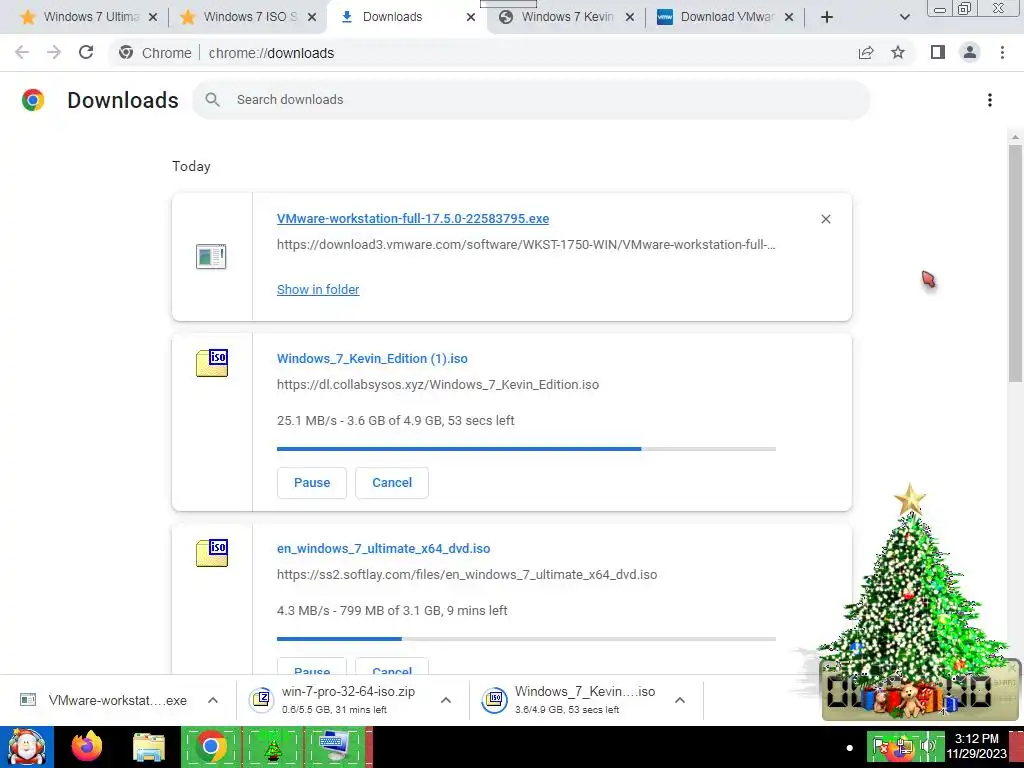1024x768 pixels.
Task: Expand options for win-7-pro-32-64-iso.zip shelf item
Action: pos(446,700)
